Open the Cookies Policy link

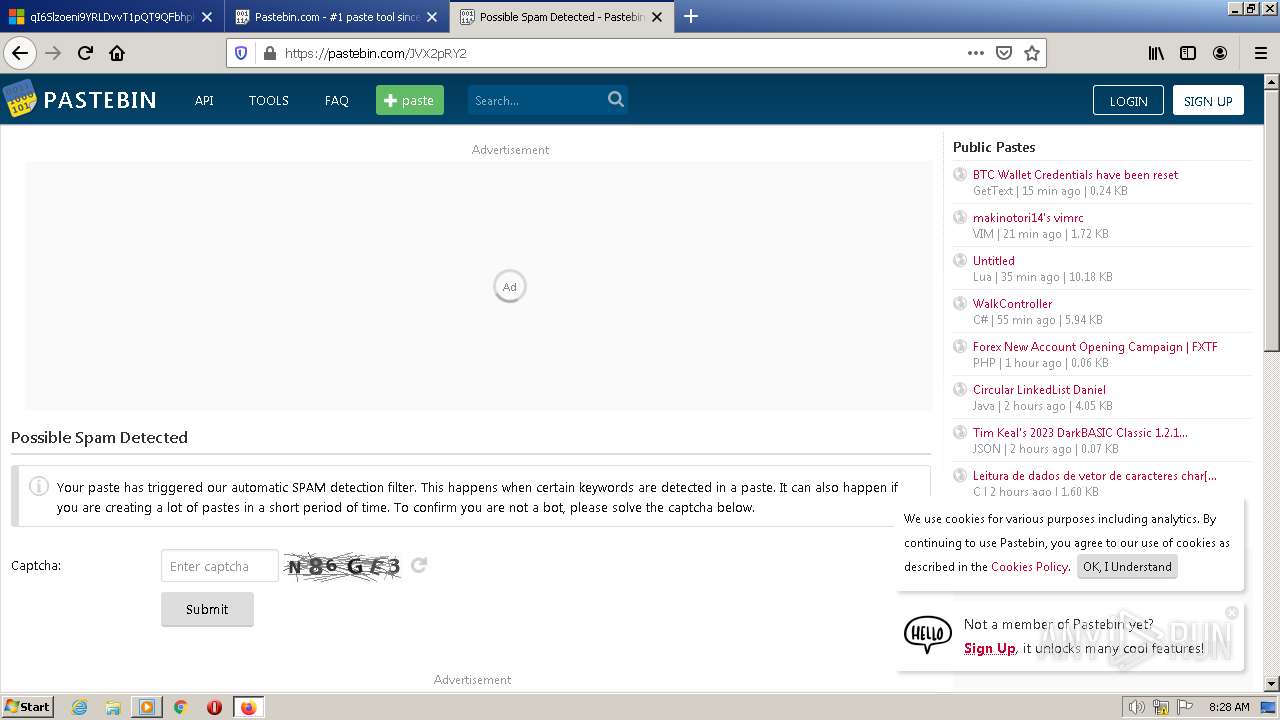click(x=1029, y=566)
